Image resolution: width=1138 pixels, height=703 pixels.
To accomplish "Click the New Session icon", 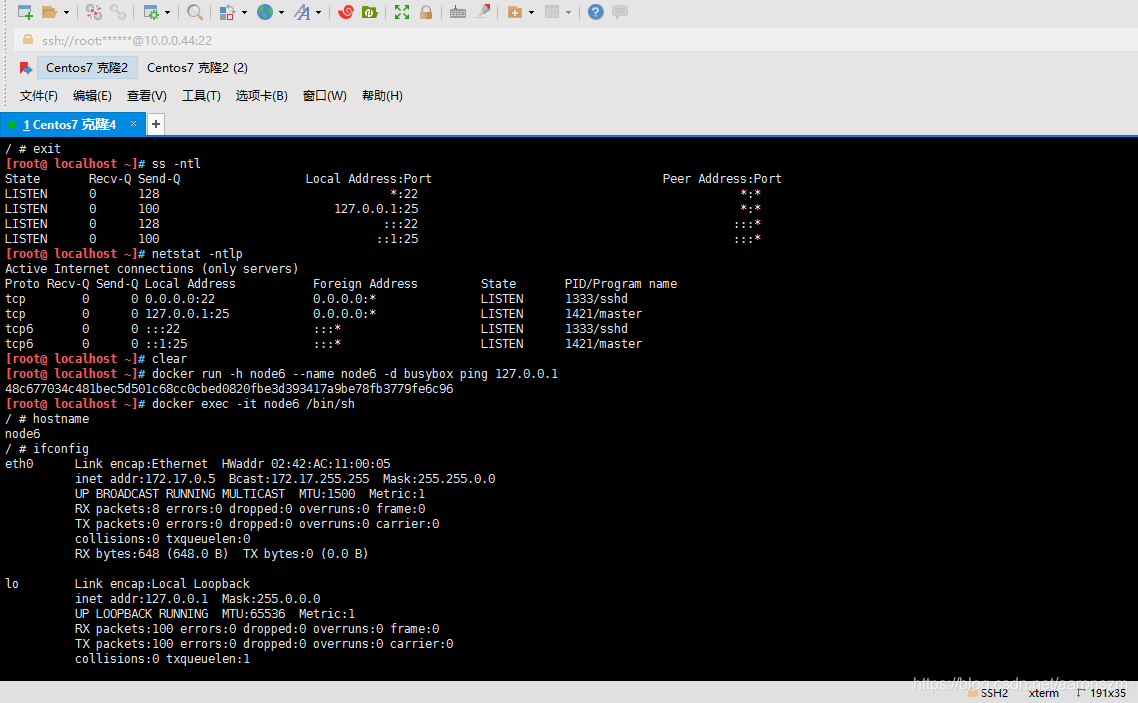I will [25, 12].
